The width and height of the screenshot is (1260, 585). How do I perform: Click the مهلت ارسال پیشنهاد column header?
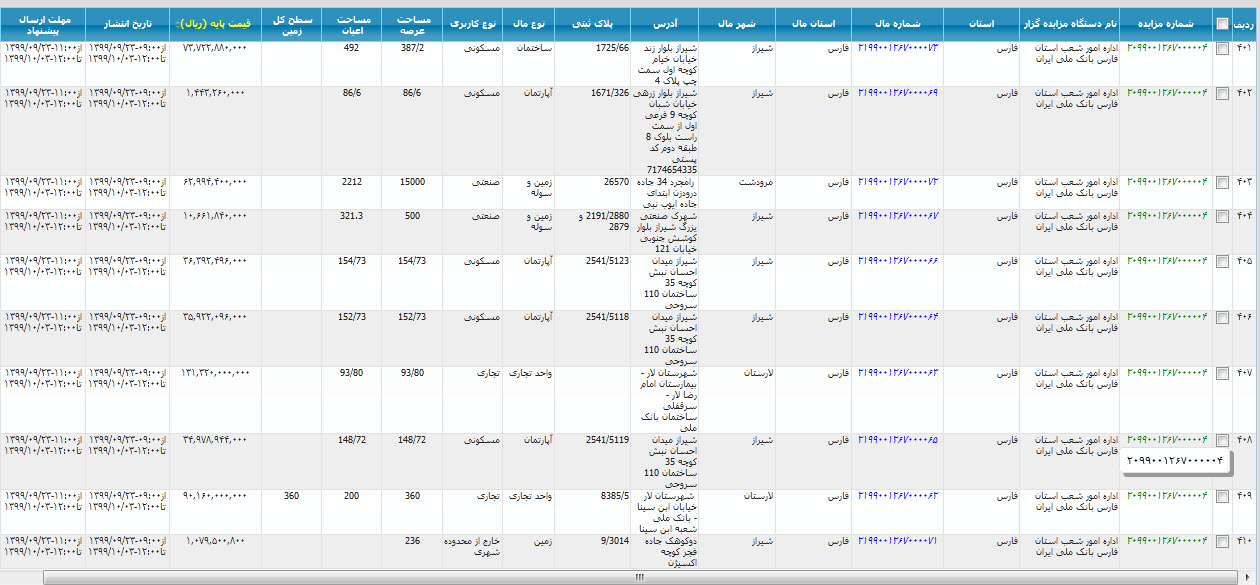(42, 22)
